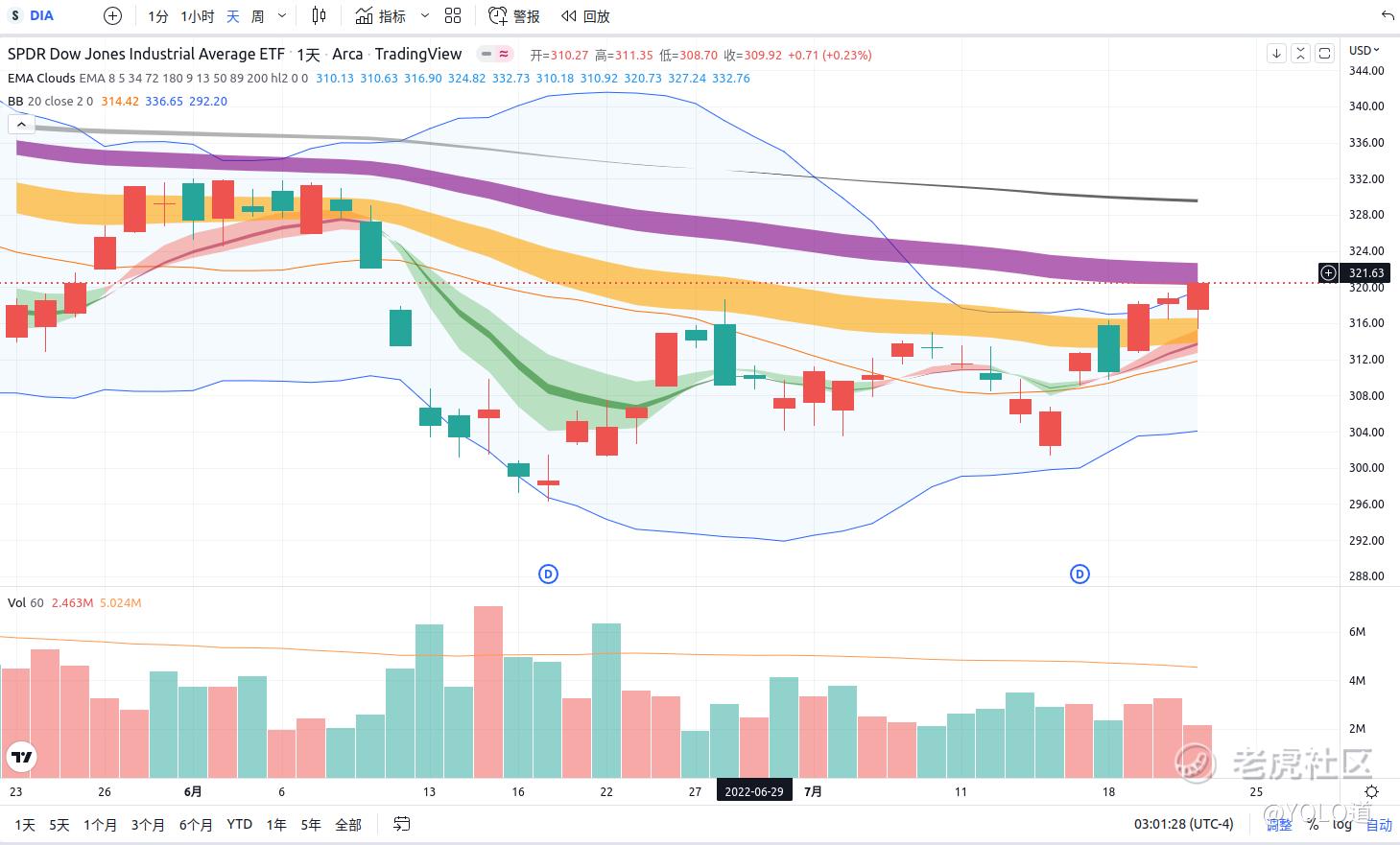Set range to 3个月
The height and width of the screenshot is (845, 1400).
[x=148, y=825]
